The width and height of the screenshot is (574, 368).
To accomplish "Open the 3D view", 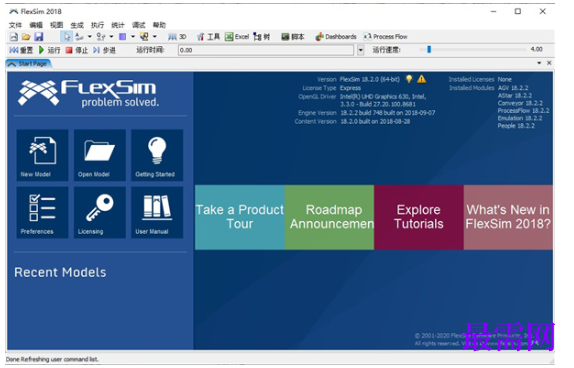I will [x=177, y=37].
